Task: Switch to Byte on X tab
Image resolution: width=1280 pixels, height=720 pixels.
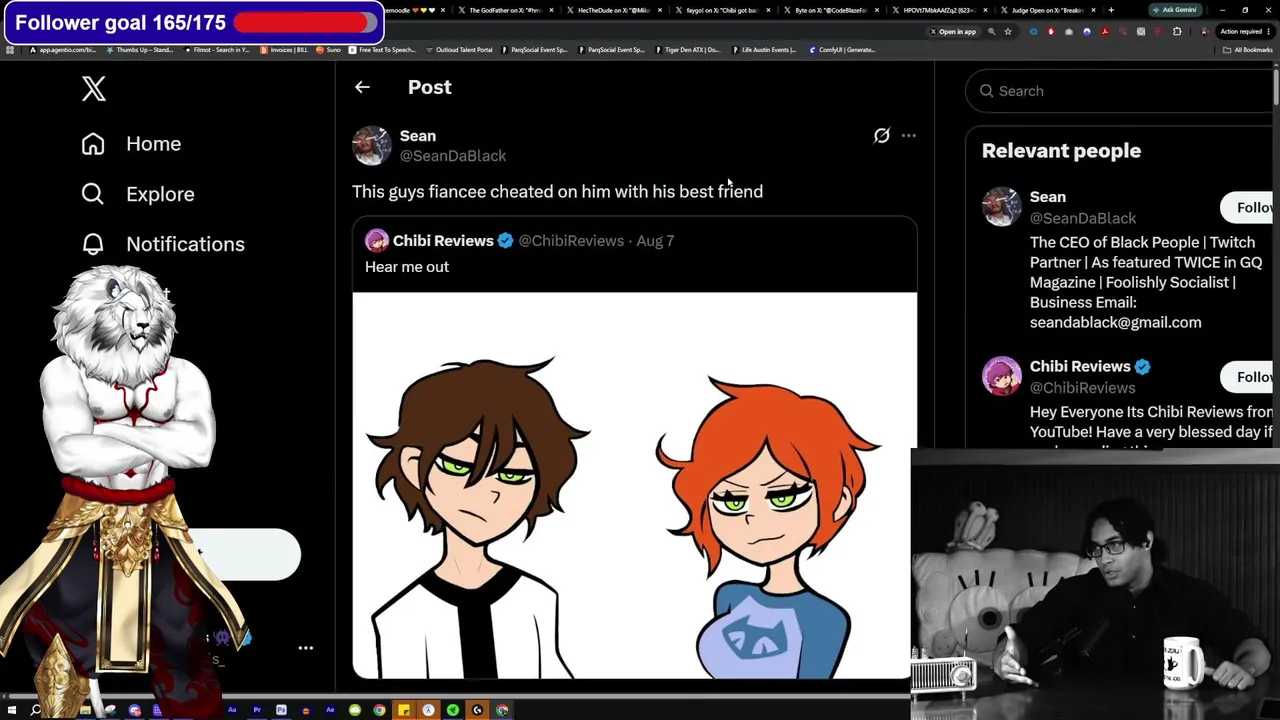Action: tap(830, 10)
